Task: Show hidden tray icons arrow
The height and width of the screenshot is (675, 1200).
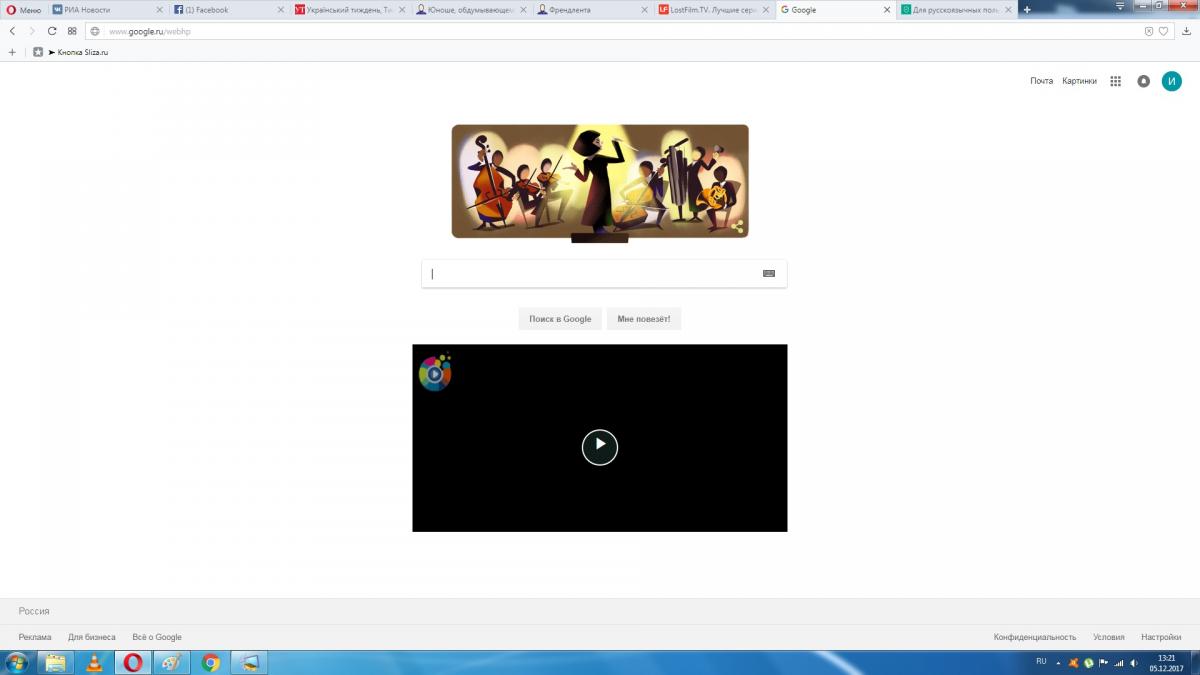Action: [1058, 662]
